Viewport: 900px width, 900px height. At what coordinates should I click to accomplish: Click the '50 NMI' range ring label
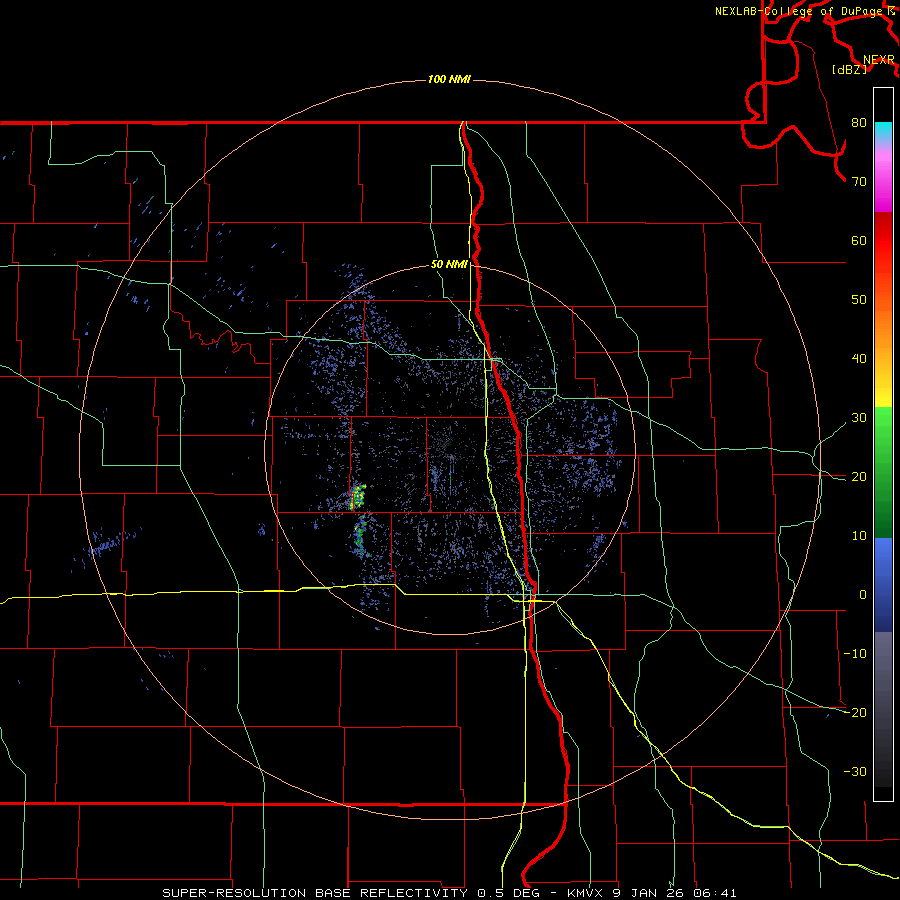tap(449, 264)
